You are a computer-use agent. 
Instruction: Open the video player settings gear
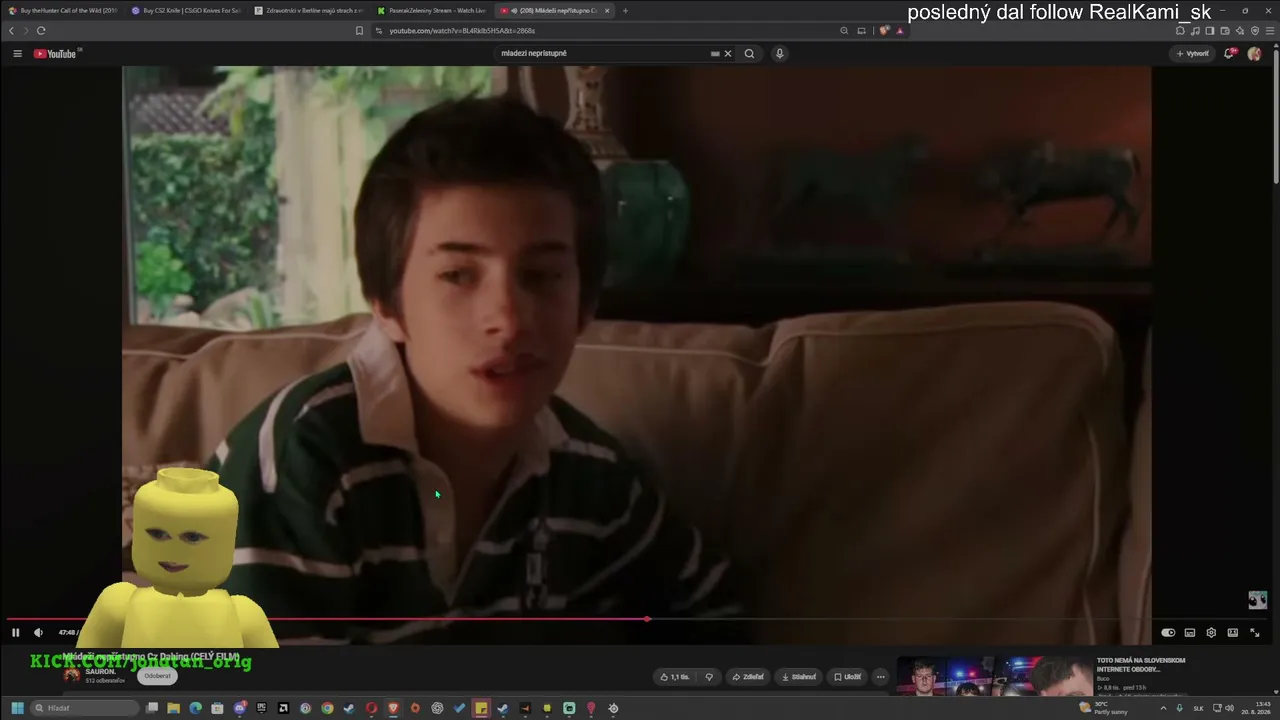click(x=1211, y=632)
